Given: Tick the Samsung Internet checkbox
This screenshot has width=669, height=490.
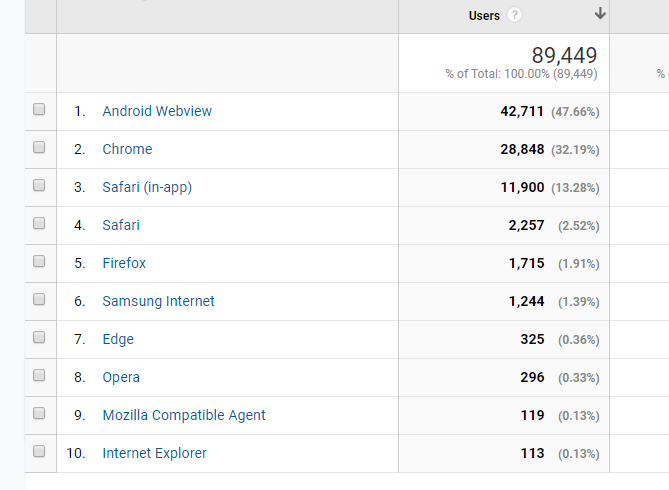Looking at the screenshot, I should 39,299.
